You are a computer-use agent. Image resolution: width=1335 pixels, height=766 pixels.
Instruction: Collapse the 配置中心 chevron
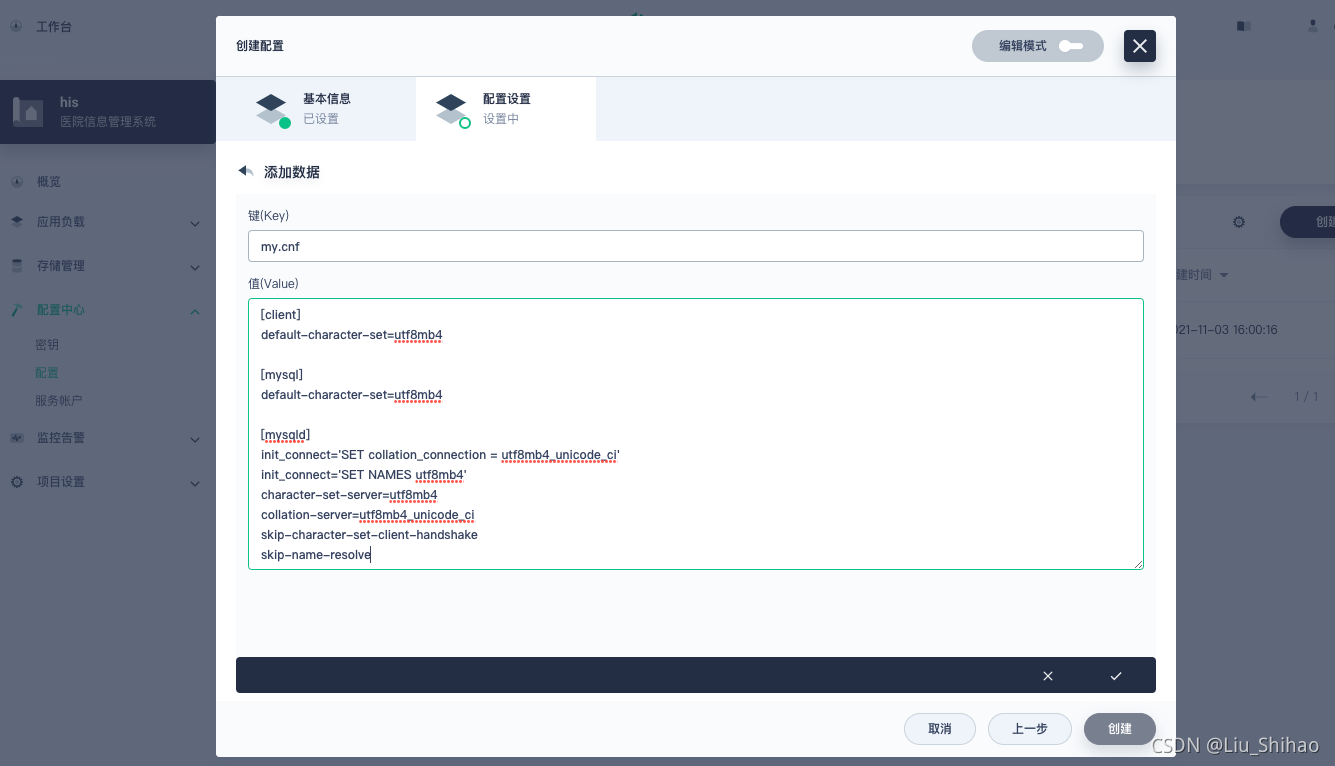pyautogui.click(x=195, y=311)
